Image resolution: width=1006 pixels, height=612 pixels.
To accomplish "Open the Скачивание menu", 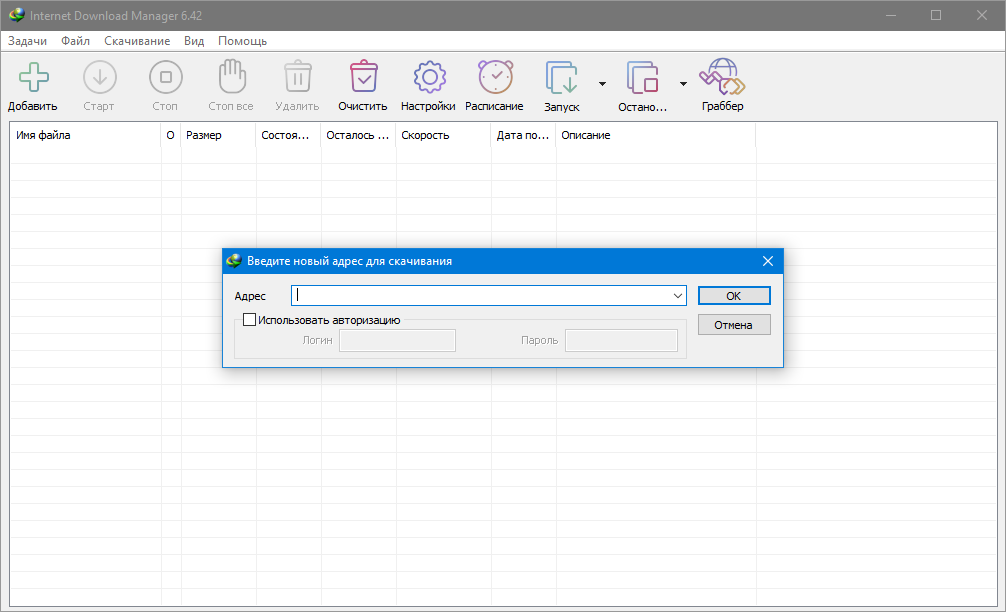I will click(x=137, y=41).
